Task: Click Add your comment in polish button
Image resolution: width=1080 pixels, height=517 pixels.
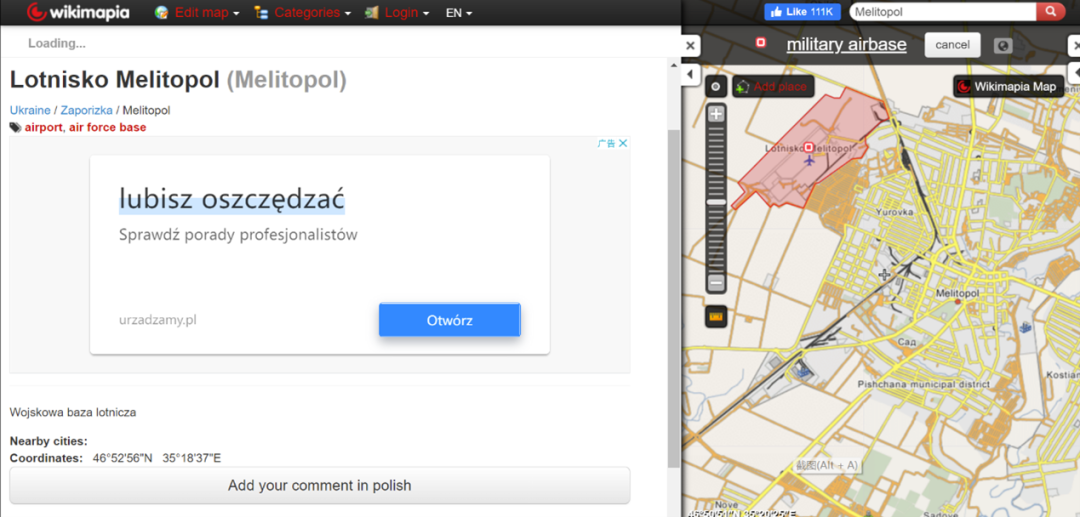Action: click(x=320, y=485)
